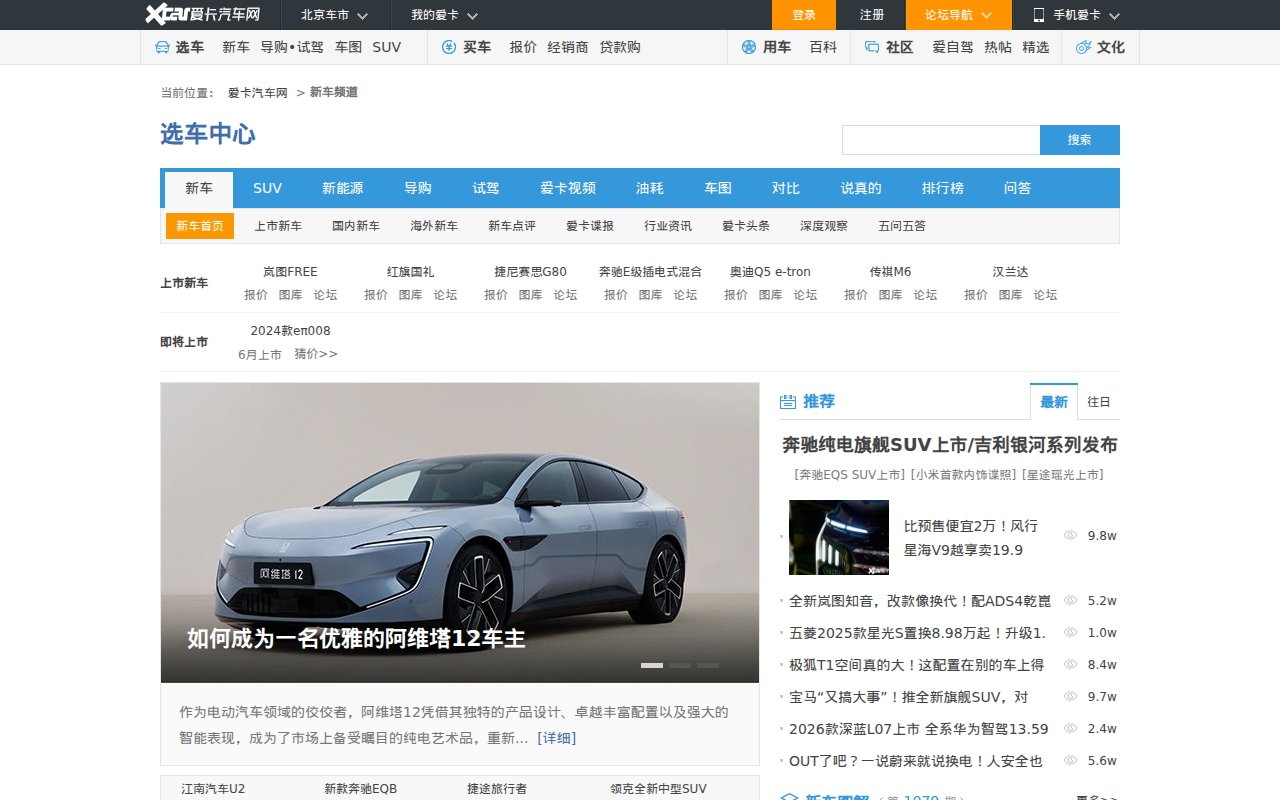Select the 最新 recommendations tab
Image resolution: width=1280 pixels, height=800 pixels.
pyautogui.click(x=1054, y=402)
